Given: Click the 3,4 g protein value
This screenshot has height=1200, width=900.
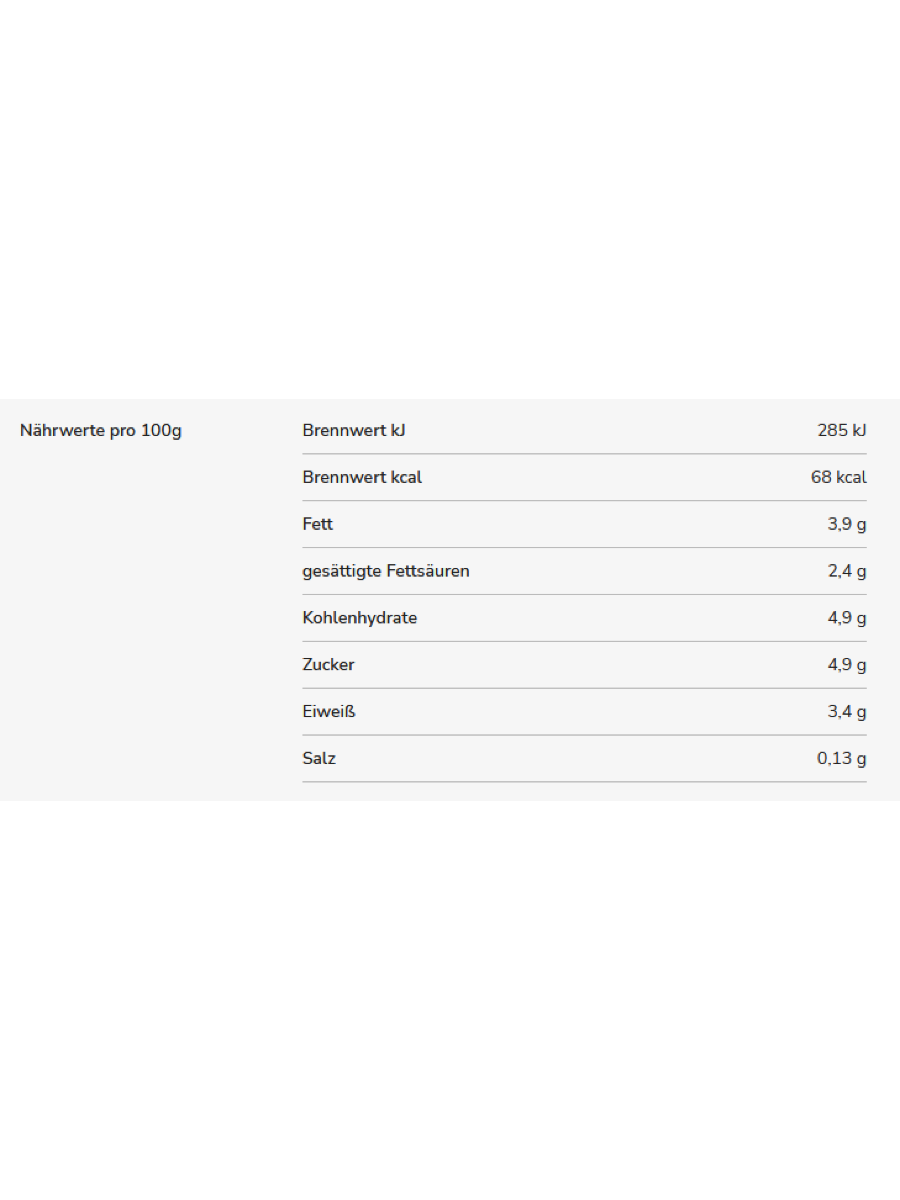Looking at the screenshot, I should (846, 712).
